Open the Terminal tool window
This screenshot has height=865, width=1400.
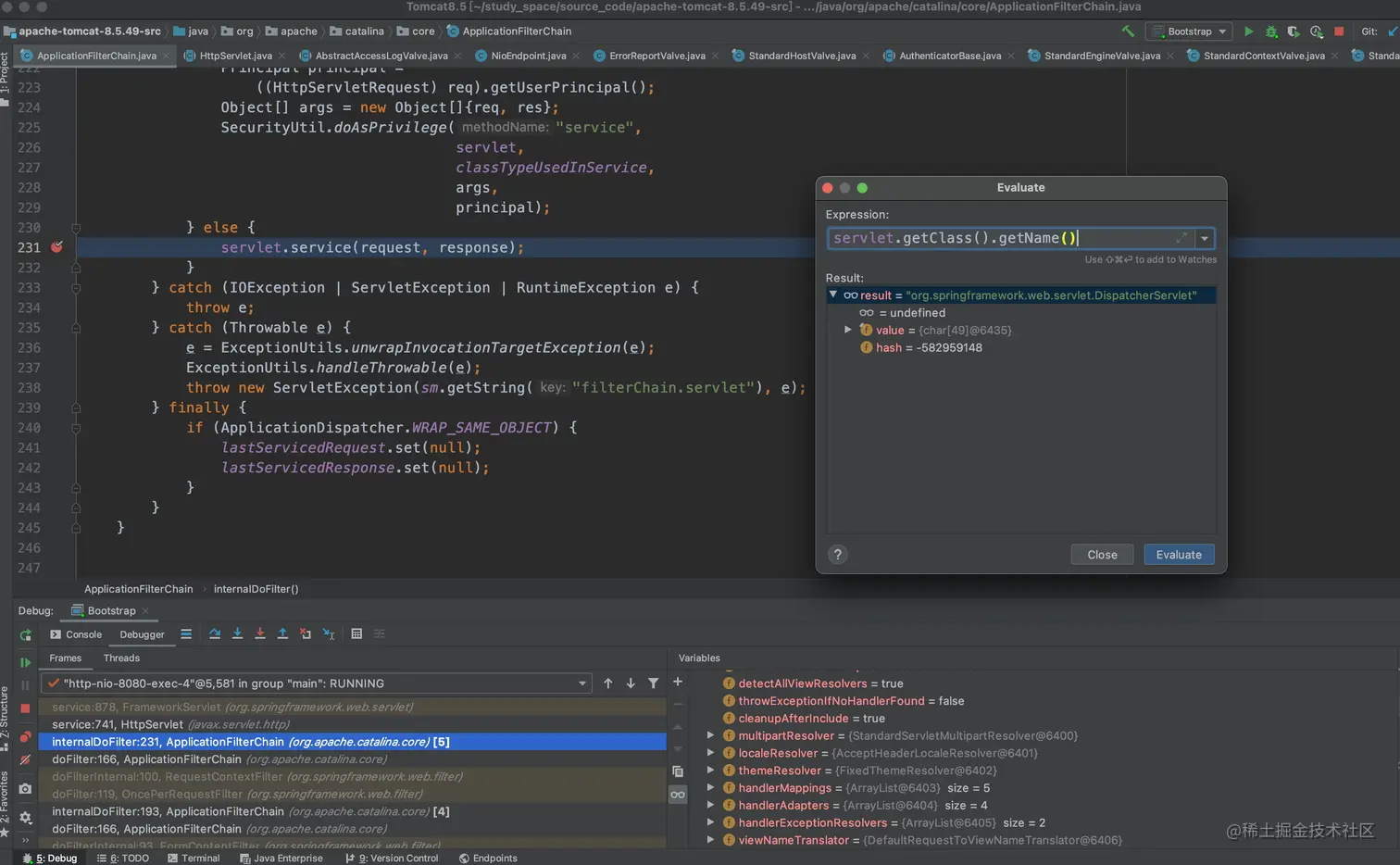click(194, 859)
